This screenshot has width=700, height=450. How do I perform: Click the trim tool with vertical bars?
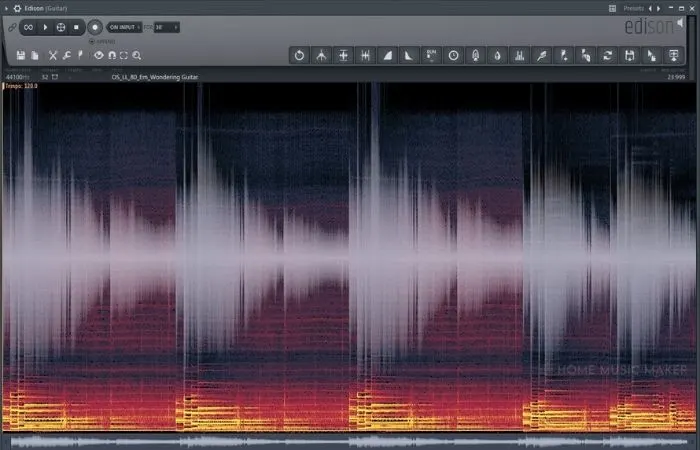click(x=365, y=55)
